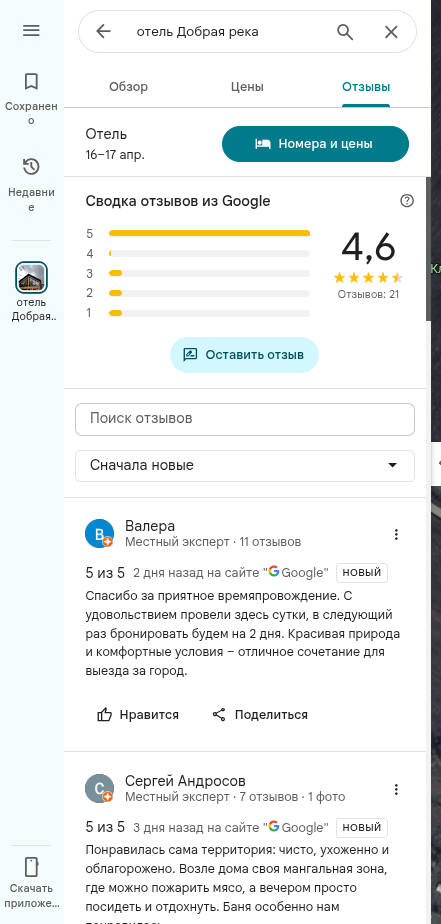Filter reviews by the 2-star bar

coord(209,293)
